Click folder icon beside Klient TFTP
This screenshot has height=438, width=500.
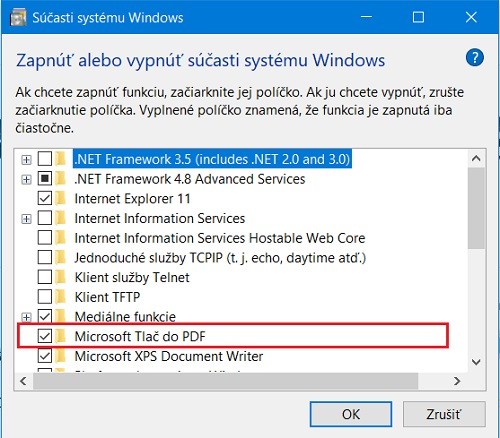pos(61,297)
